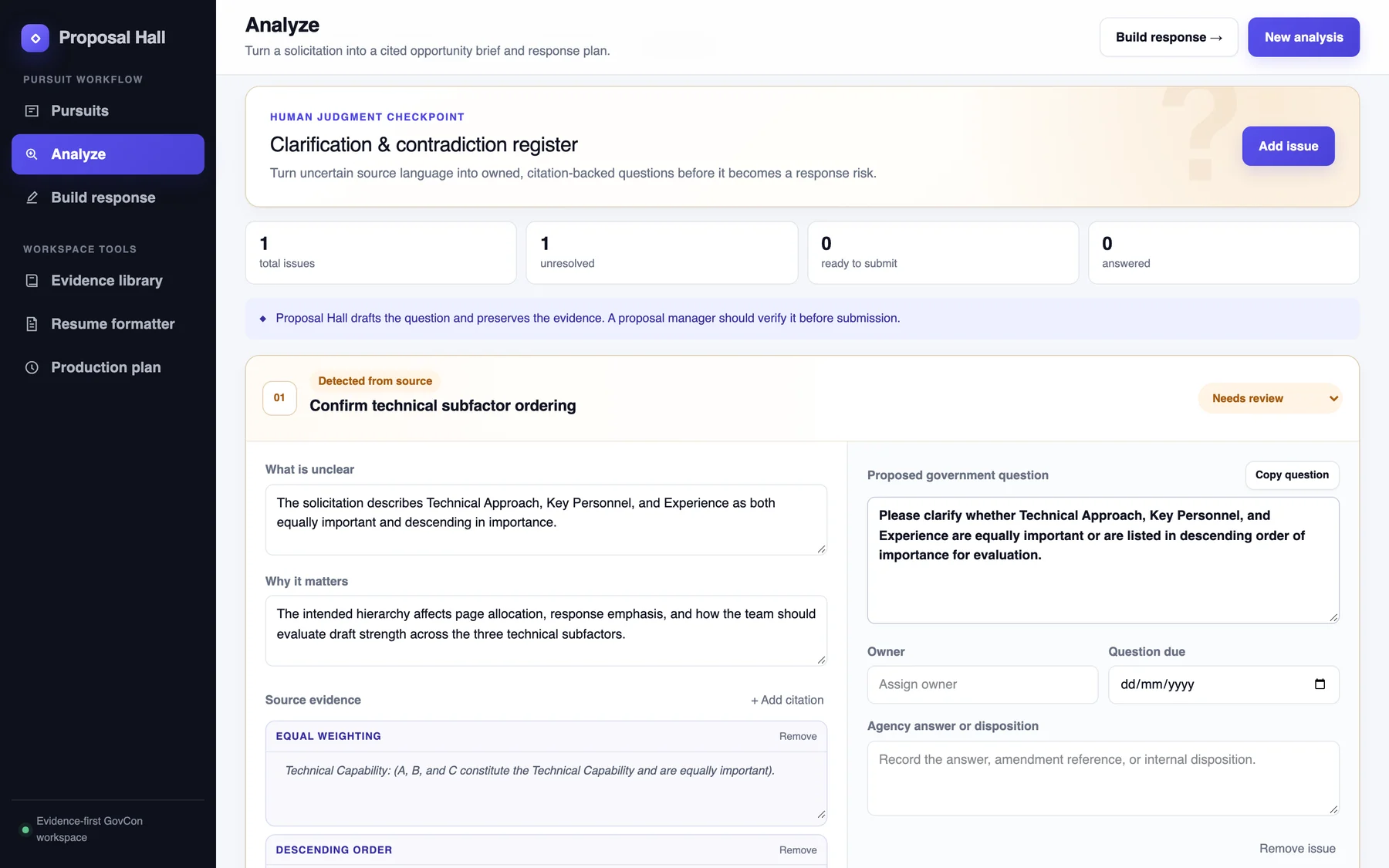The width and height of the screenshot is (1389, 868).
Task: Select the Analyze sidebar item
Action: point(108,154)
